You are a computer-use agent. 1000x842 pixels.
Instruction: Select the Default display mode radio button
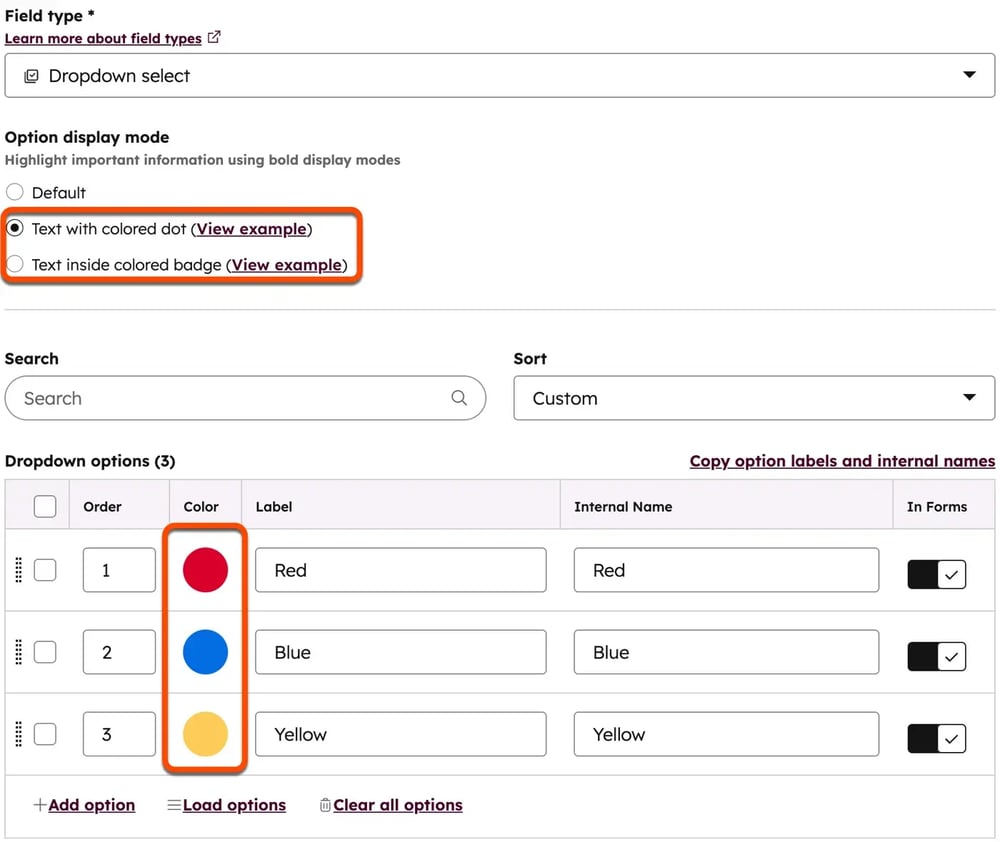point(15,192)
